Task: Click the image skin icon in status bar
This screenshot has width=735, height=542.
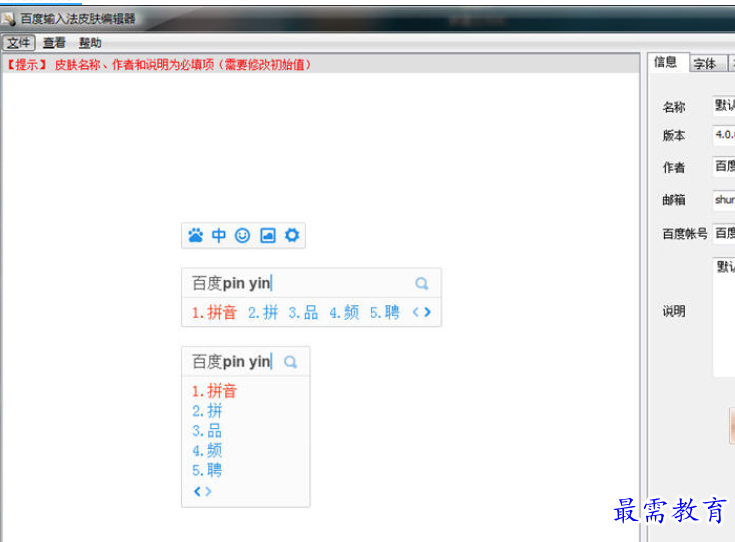Action: (268, 235)
